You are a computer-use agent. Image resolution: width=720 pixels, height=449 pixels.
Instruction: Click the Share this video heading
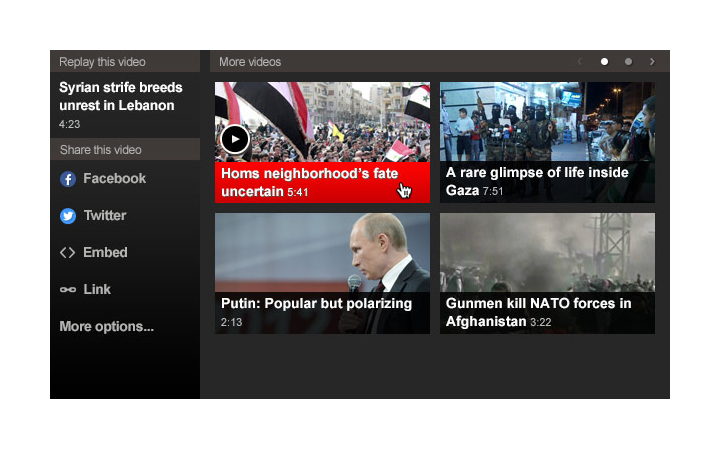coord(101,150)
